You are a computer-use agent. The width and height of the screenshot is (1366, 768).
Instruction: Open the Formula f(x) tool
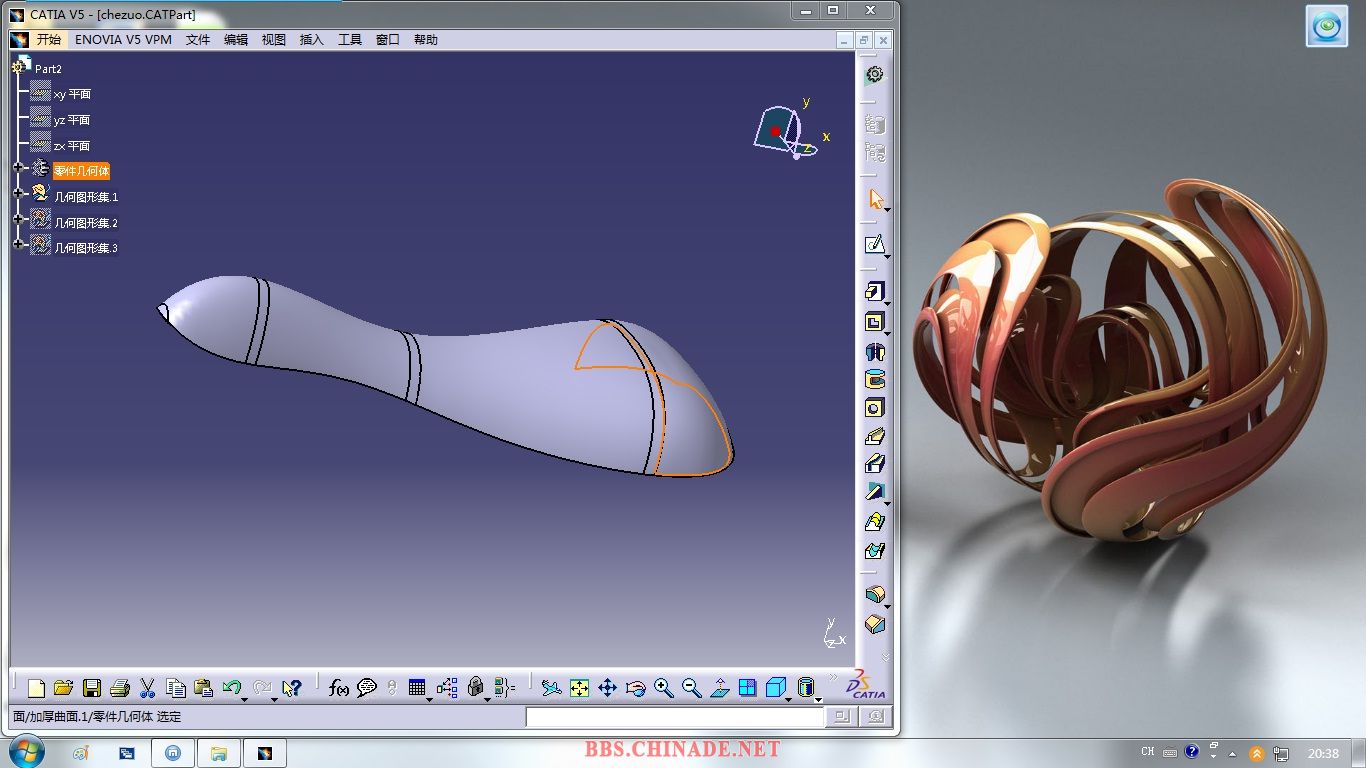[339, 688]
